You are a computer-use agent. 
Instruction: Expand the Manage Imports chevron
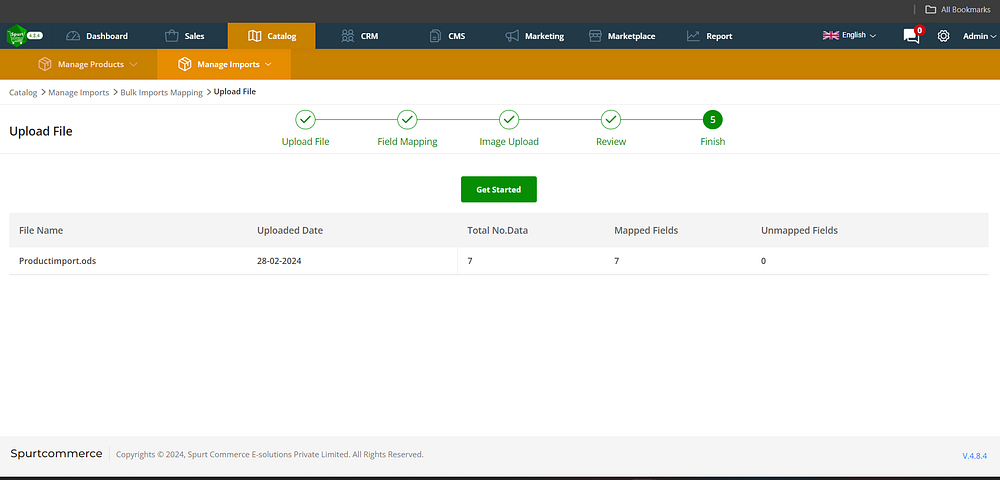pyautogui.click(x=268, y=64)
